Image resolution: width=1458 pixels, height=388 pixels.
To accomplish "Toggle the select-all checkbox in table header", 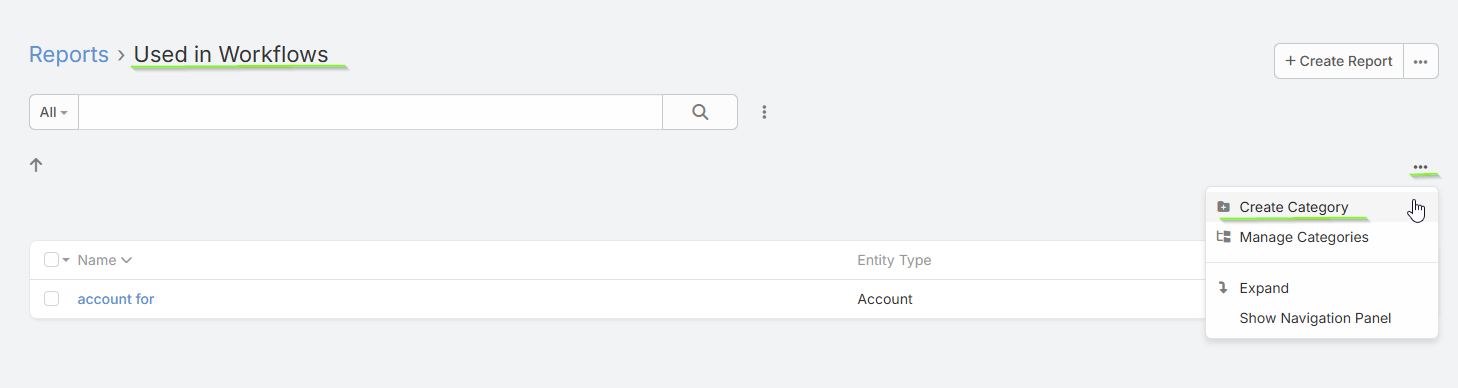I will [52, 260].
